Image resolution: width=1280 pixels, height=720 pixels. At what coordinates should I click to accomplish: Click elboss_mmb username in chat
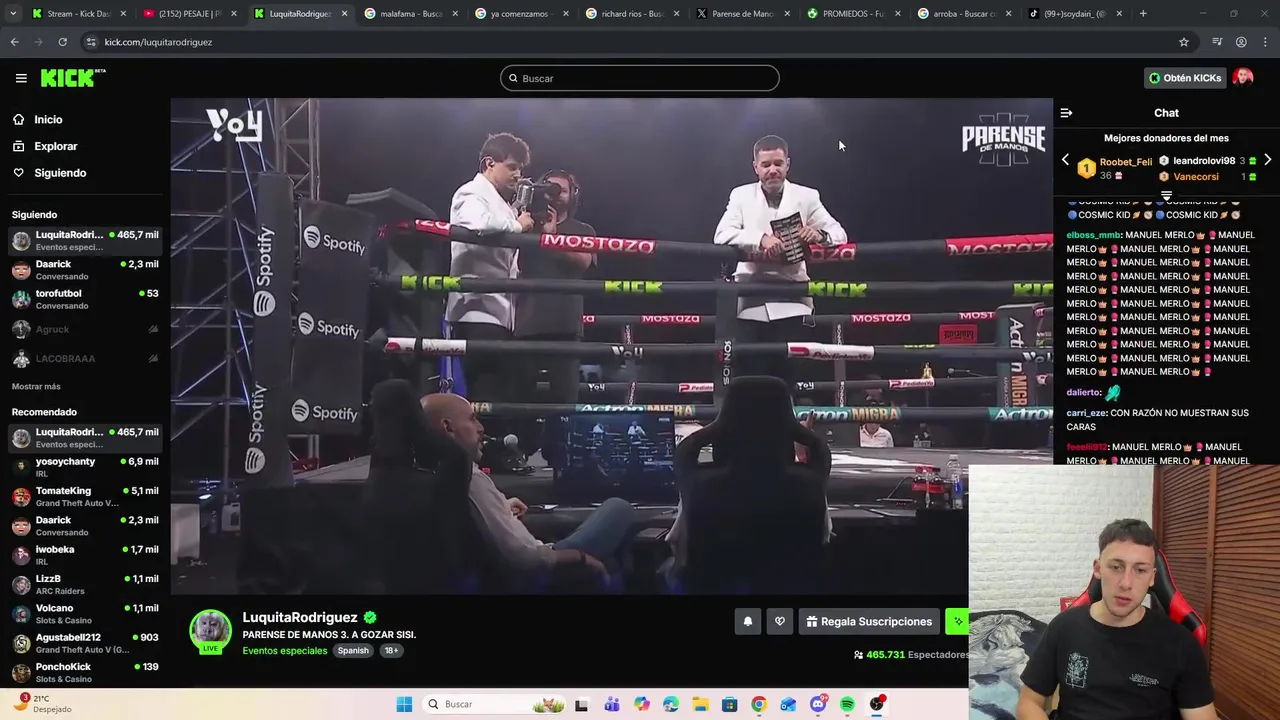(x=1094, y=235)
